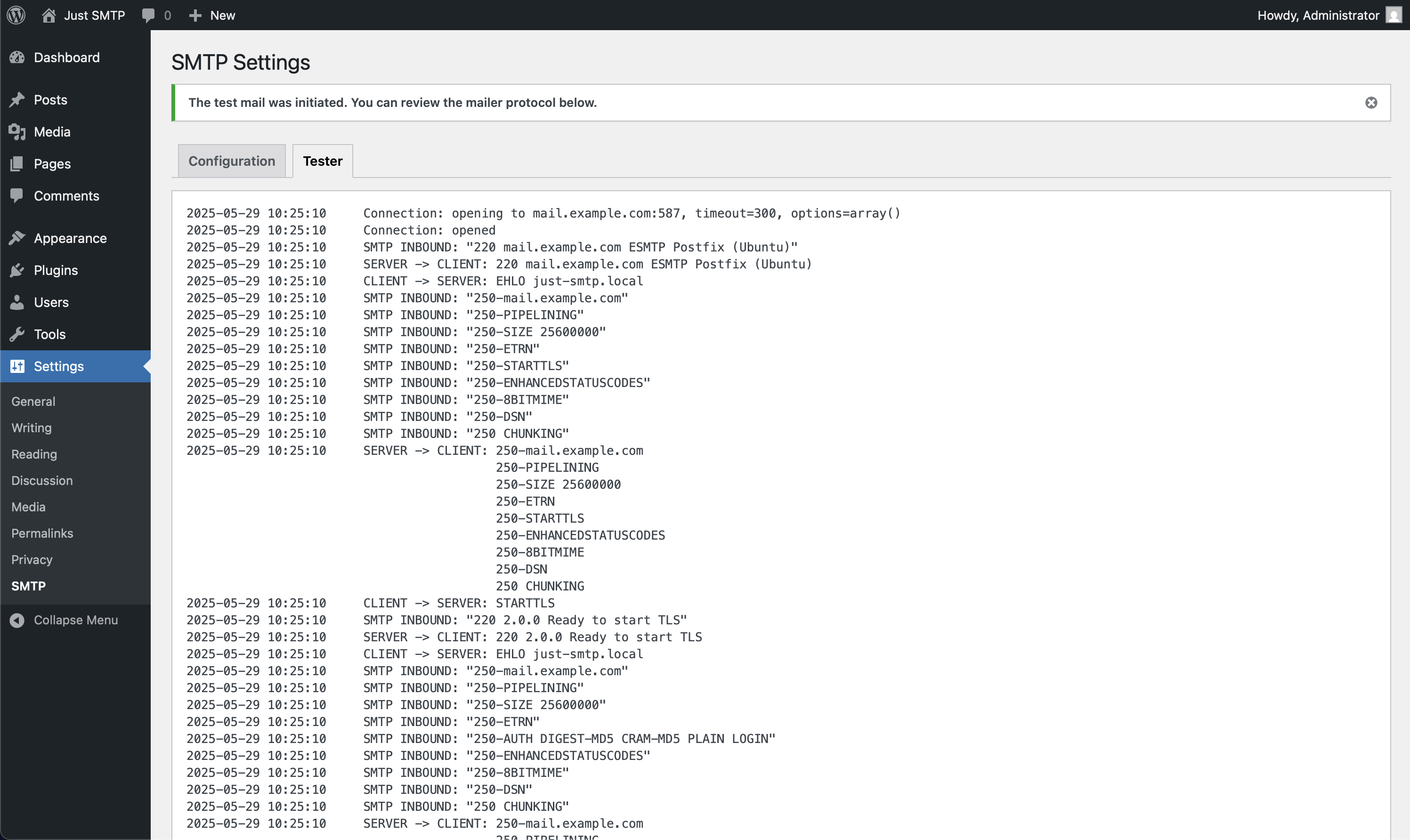
Task: Click Collapse Menu label
Action: (76, 620)
